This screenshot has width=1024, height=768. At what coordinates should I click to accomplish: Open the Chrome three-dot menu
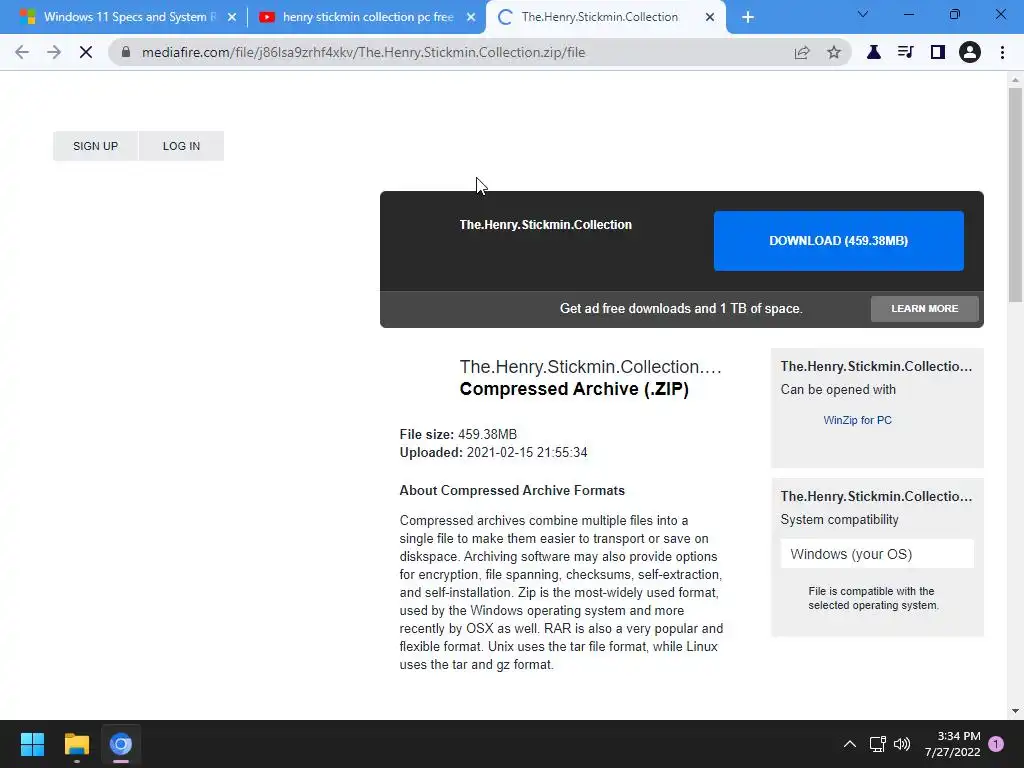pos(1002,52)
